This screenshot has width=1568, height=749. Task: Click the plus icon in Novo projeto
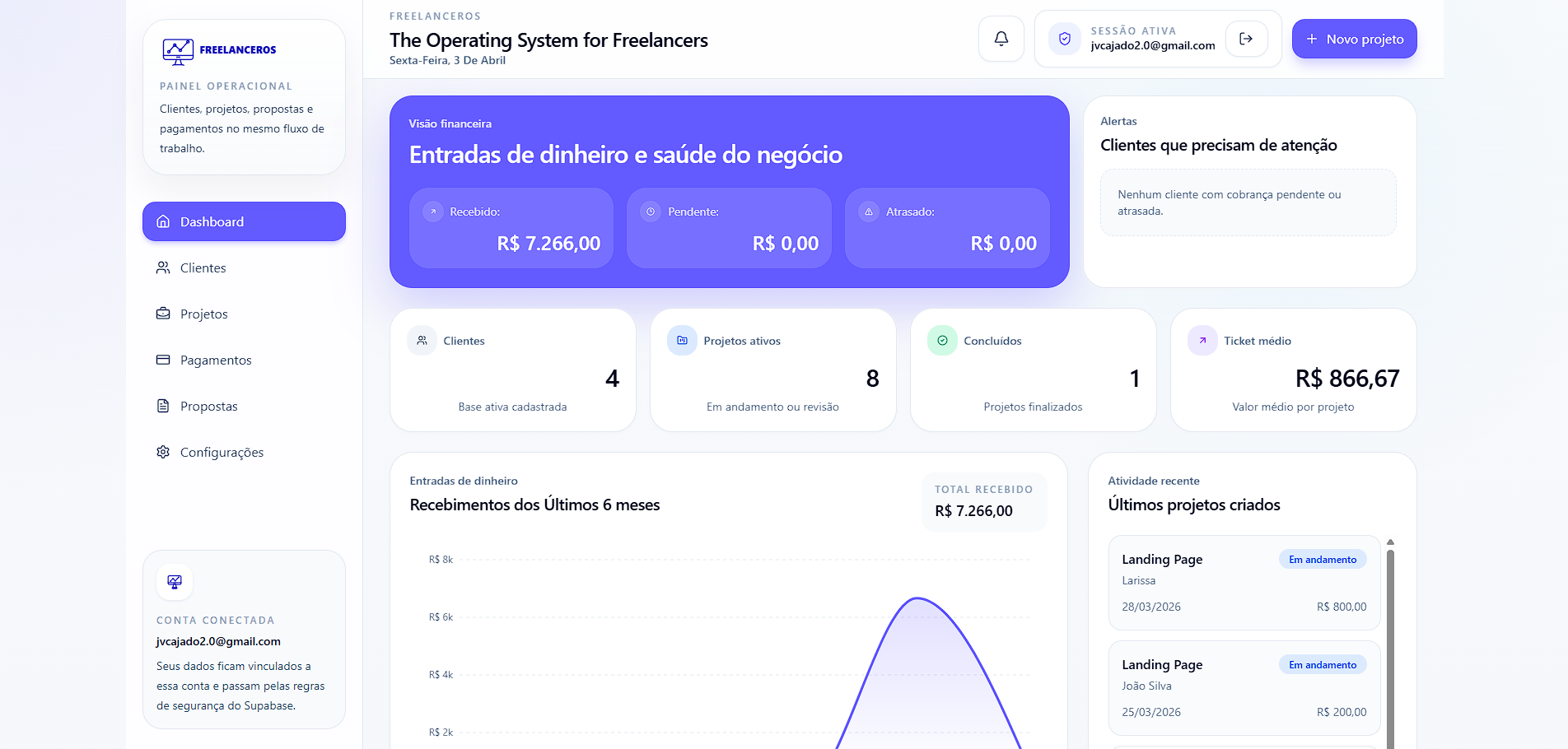[x=1312, y=39]
